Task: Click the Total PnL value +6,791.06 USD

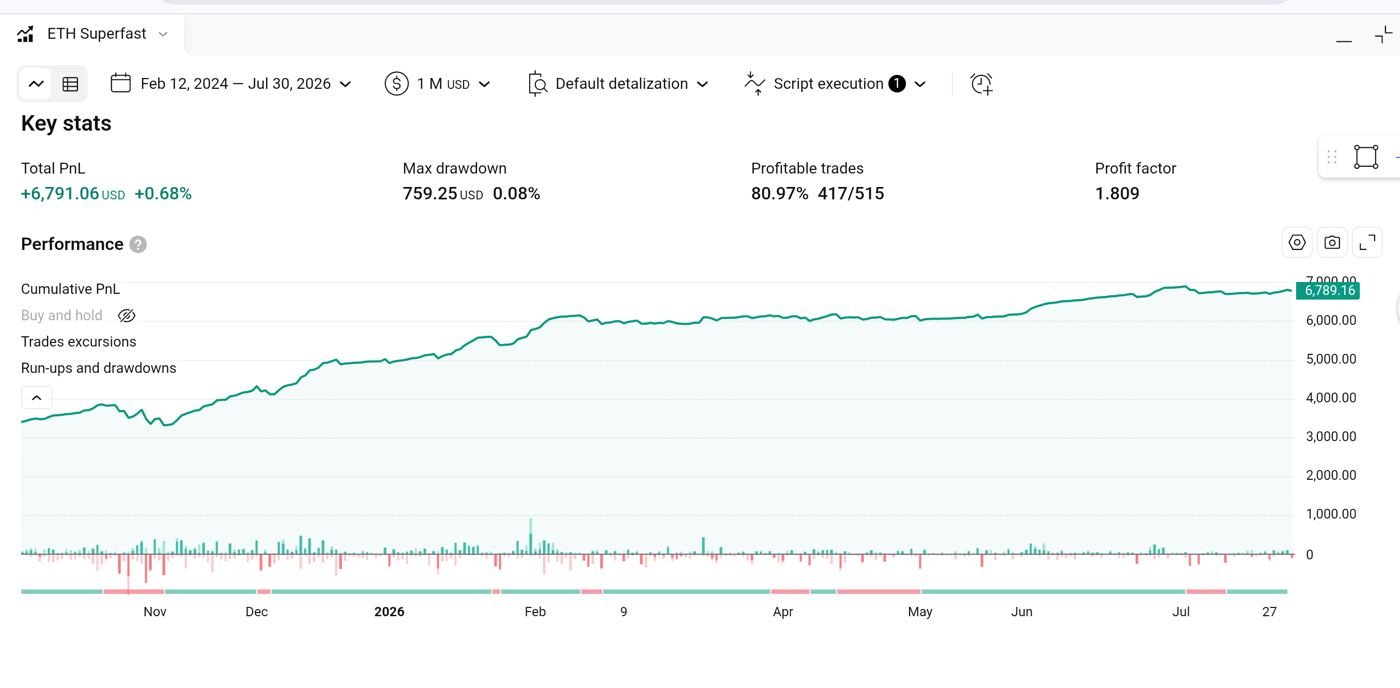Action: tap(73, 194)
